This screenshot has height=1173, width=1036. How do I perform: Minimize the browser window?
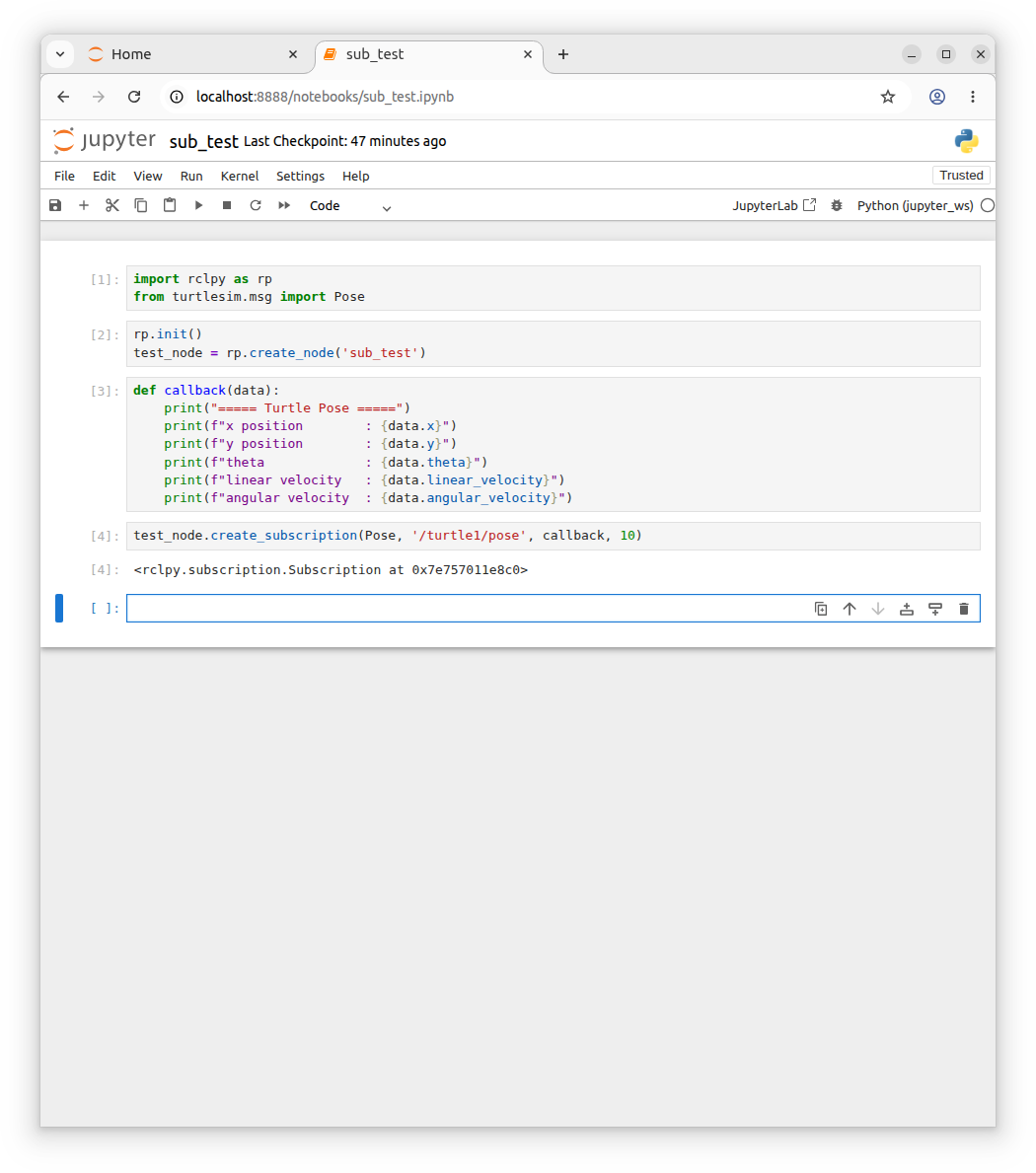(911, 54)
